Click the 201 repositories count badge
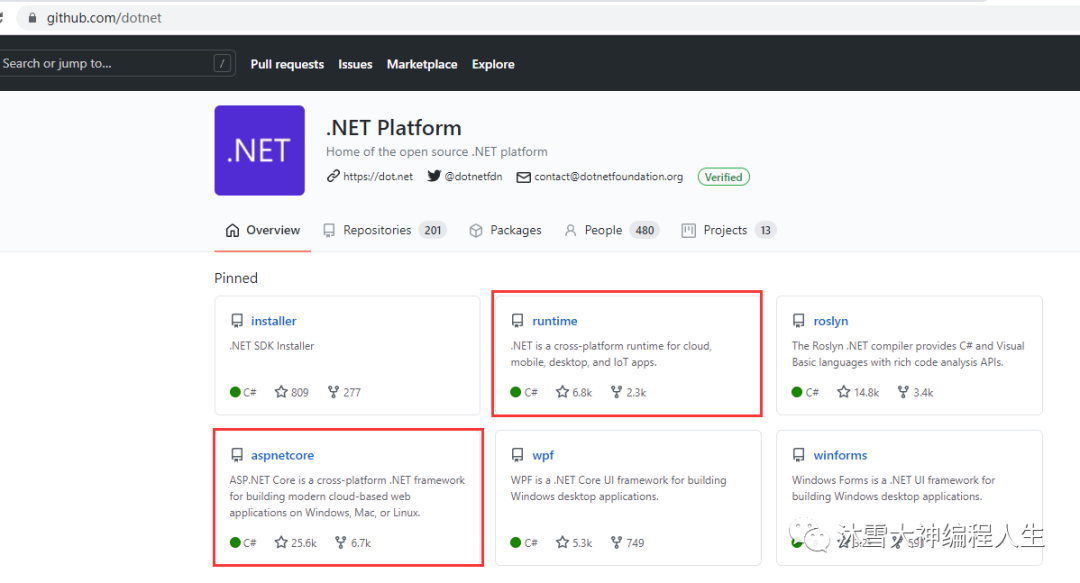The image size is (1080, 583). click(433, 230)
